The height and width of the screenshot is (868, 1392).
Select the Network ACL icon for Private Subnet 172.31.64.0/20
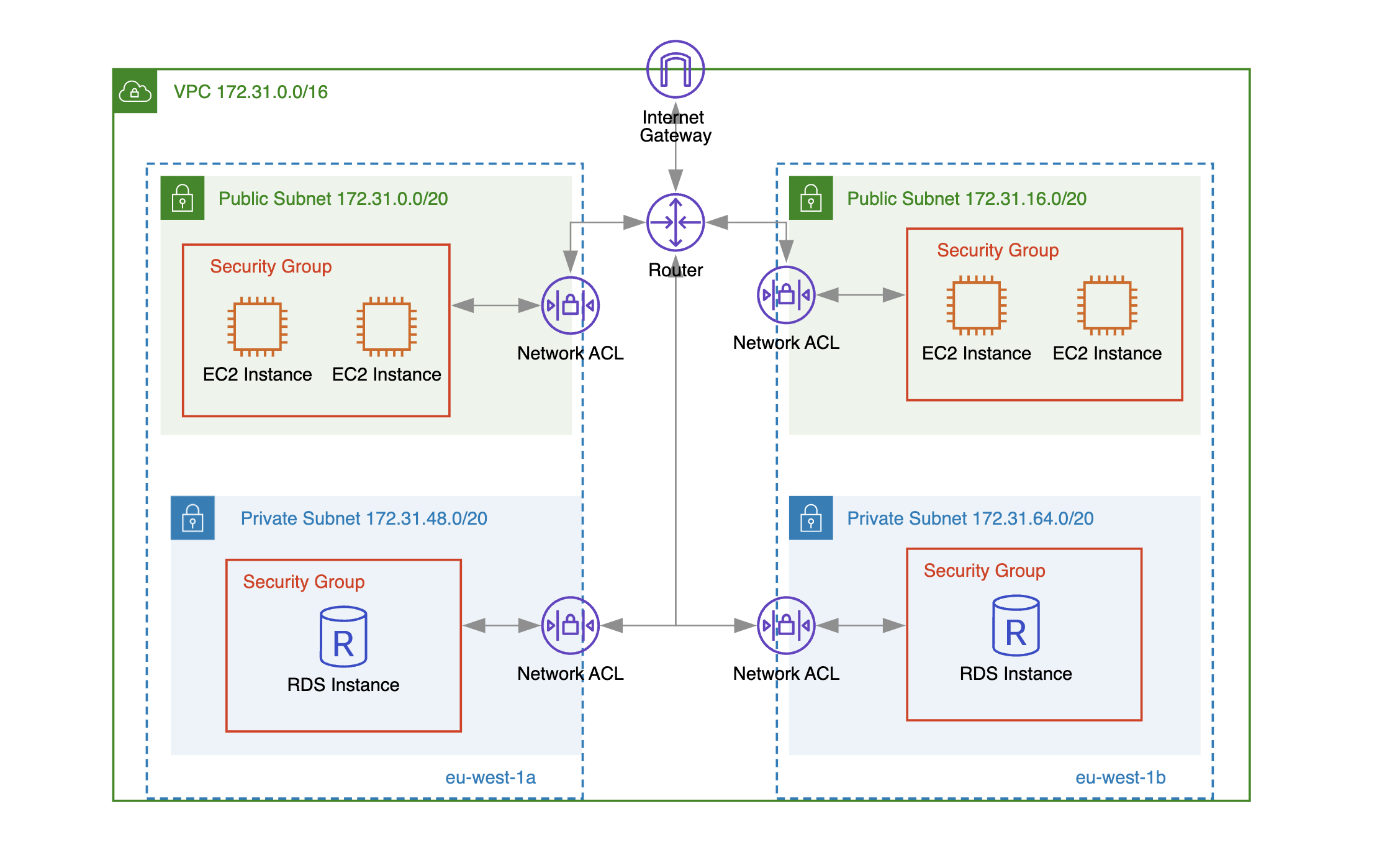[x=786, y=626]
